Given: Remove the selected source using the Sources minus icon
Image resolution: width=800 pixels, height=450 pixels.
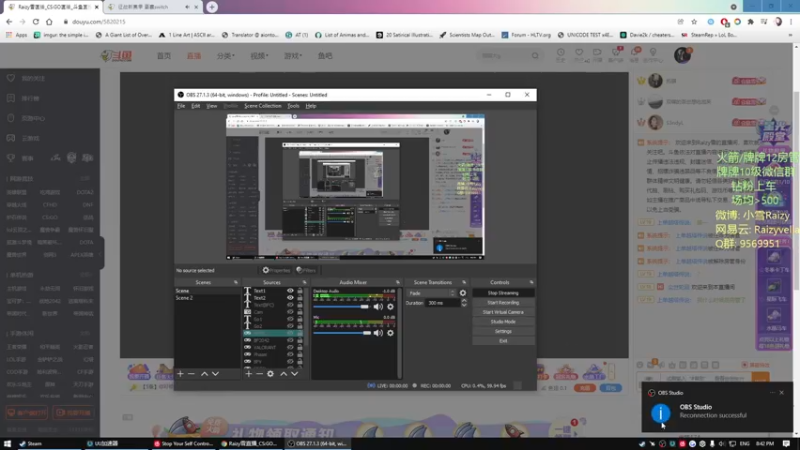Looking at the screenshot, I should [x=259, y=373].
